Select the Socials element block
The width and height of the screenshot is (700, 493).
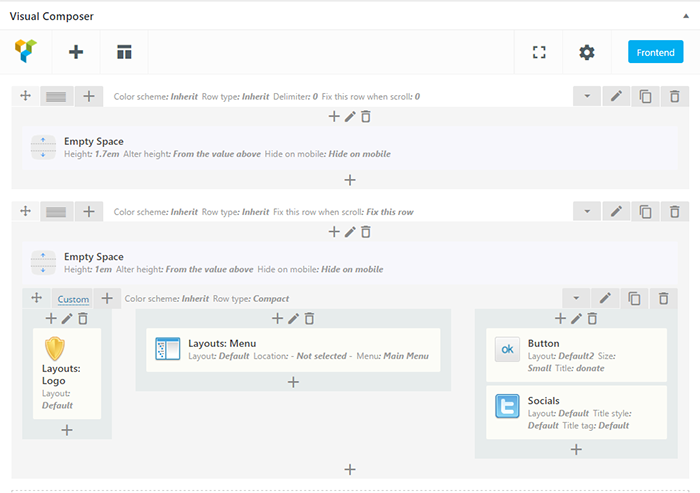point(576,411)
